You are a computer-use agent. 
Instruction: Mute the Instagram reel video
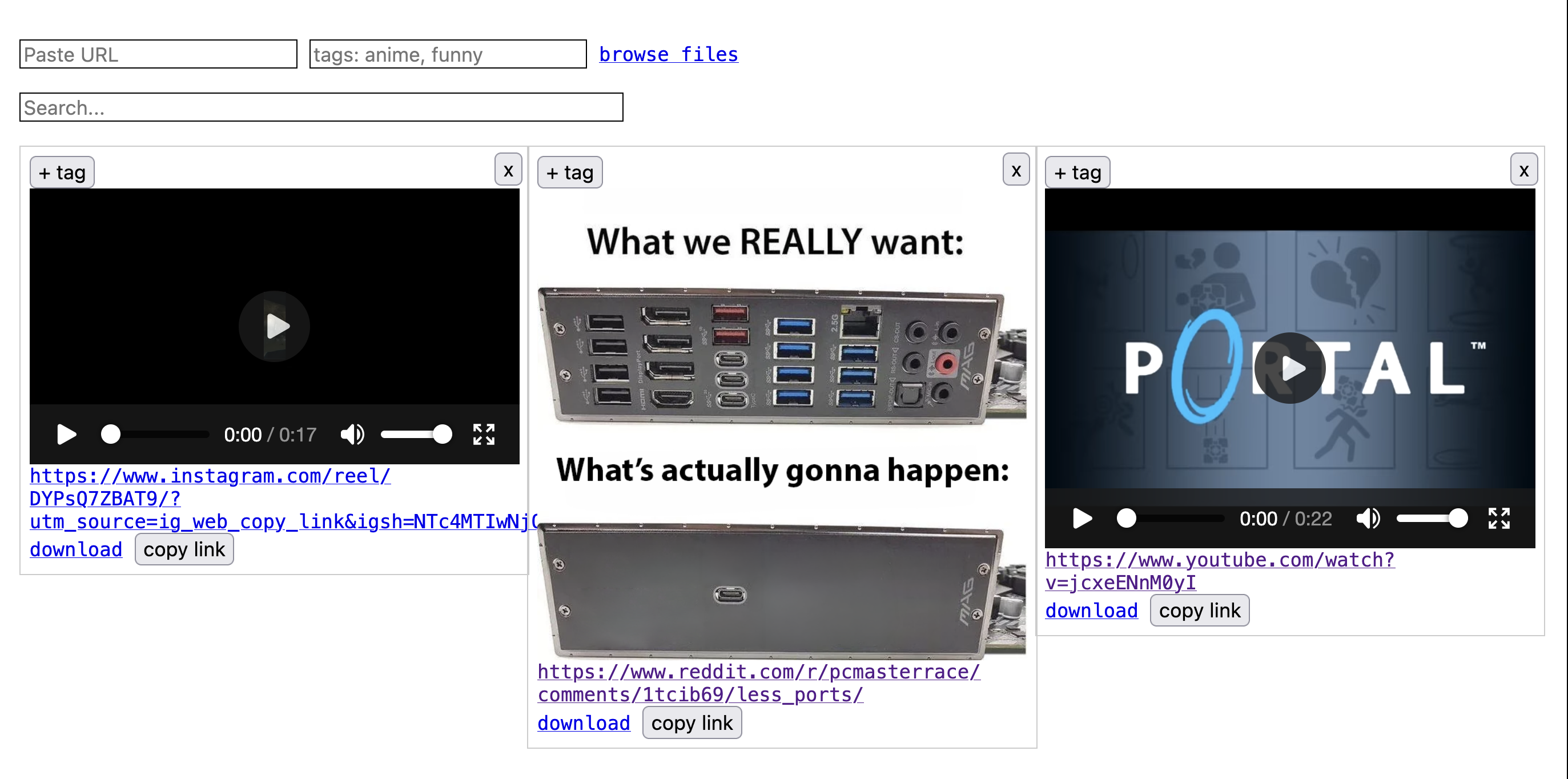coord(352,435)
